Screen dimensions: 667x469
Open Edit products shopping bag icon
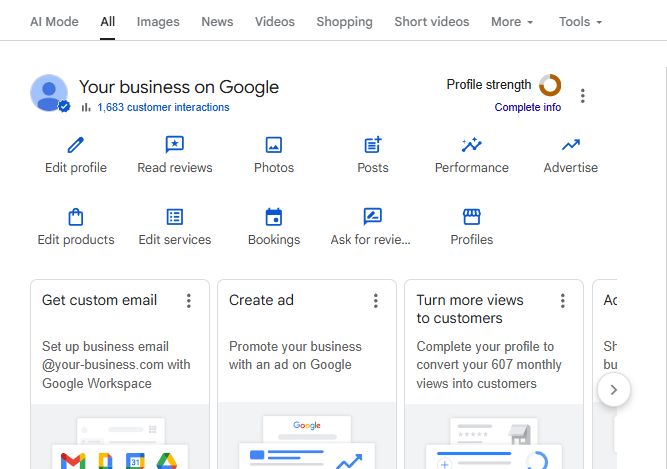(76, 217)
